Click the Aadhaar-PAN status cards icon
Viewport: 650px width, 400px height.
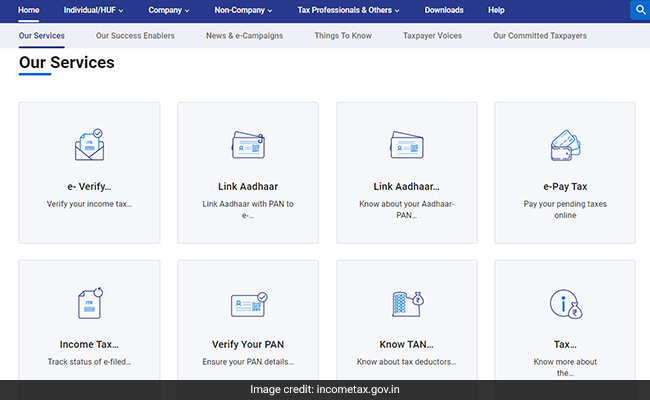pos(406,146)
